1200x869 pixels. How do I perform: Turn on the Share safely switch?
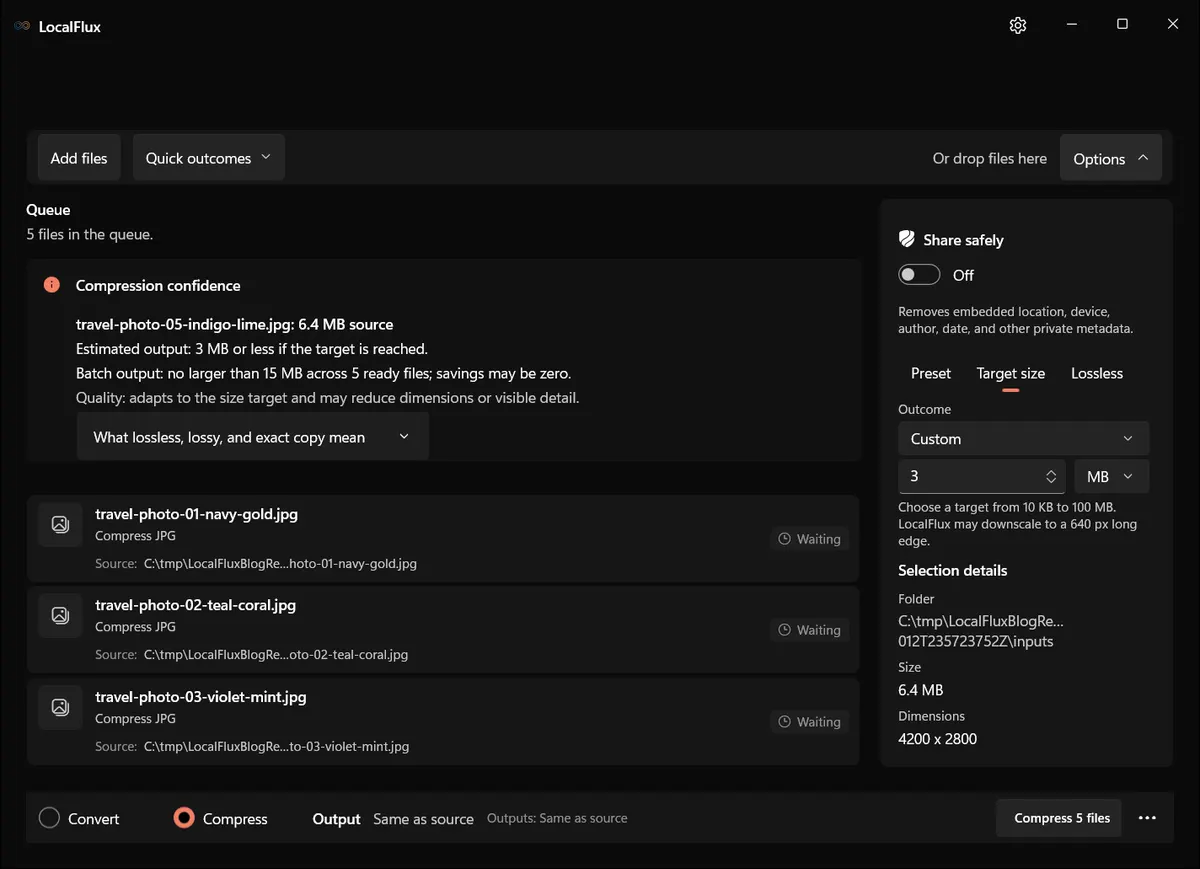click(919, 275)
